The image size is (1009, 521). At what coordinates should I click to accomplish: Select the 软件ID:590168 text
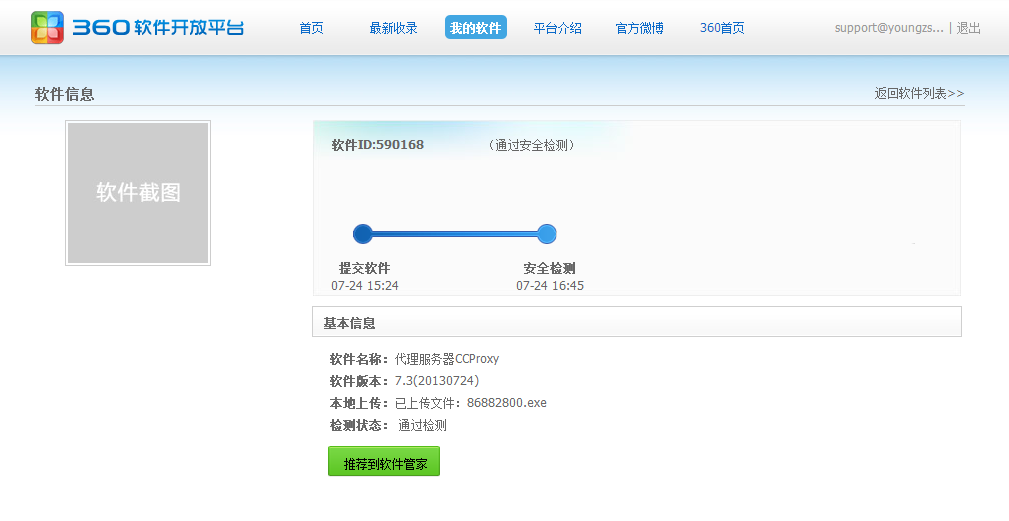coord(378,145)
